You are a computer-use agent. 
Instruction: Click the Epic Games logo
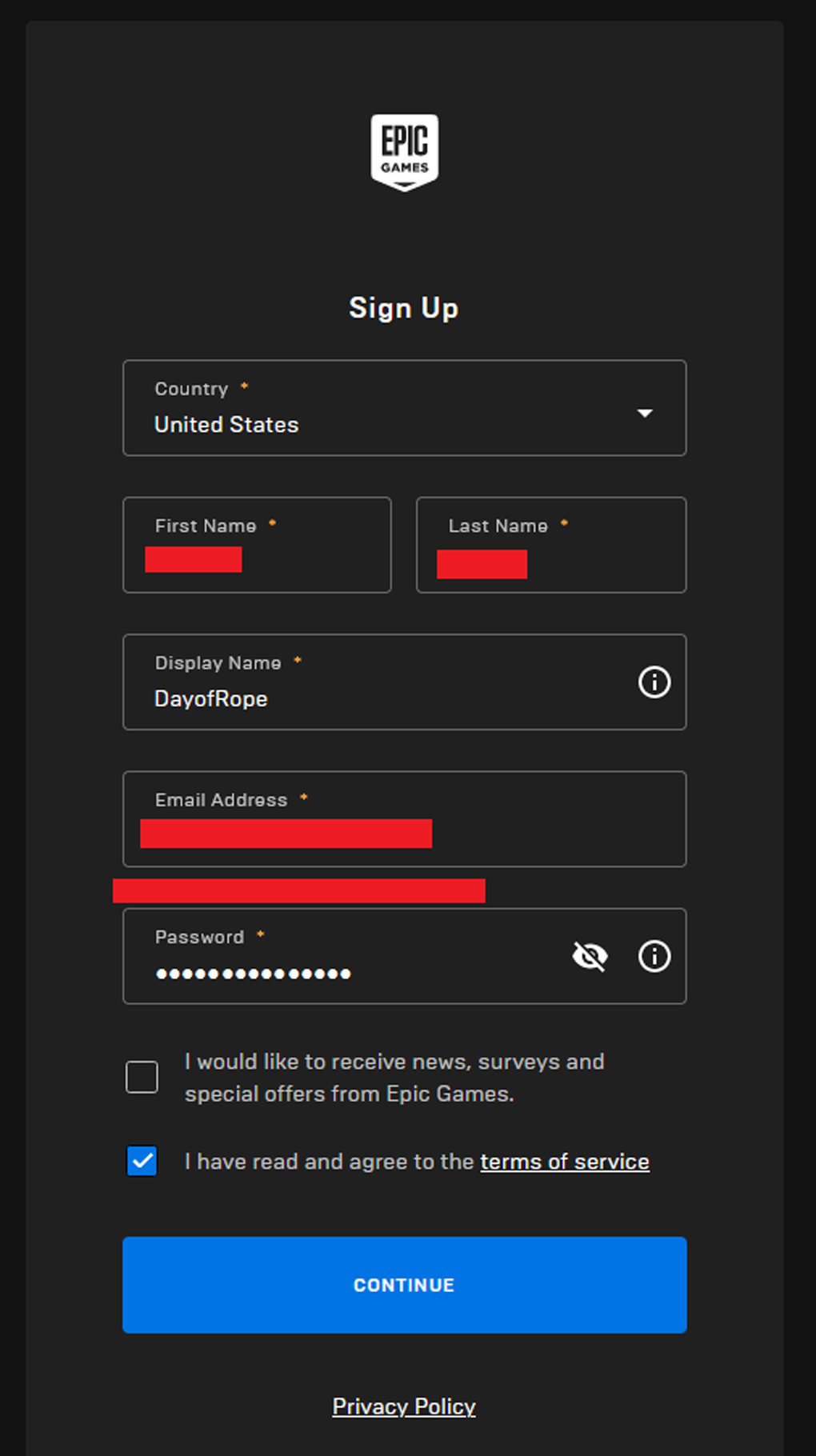point(404,152)
